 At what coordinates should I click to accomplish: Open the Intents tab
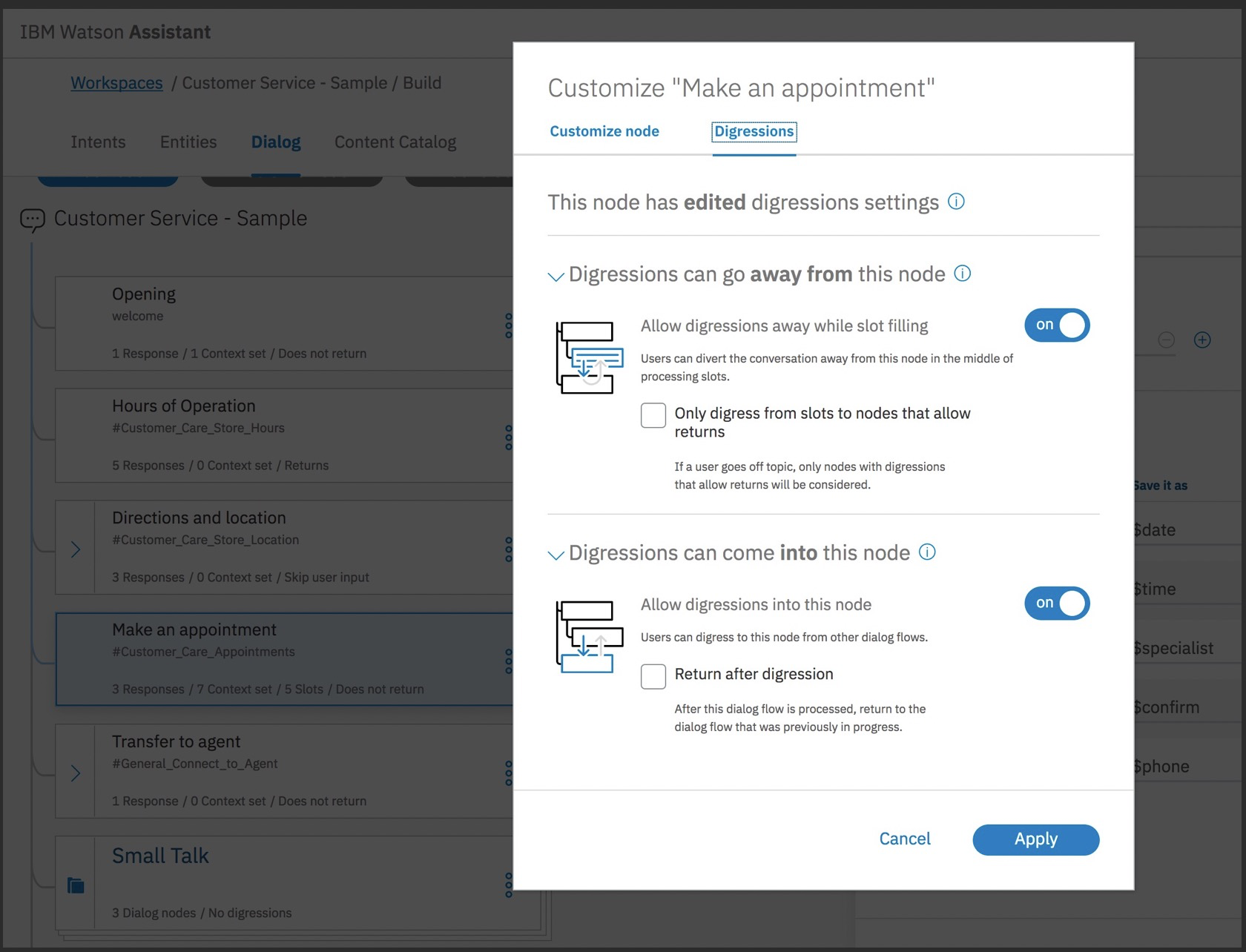[98, 142]
